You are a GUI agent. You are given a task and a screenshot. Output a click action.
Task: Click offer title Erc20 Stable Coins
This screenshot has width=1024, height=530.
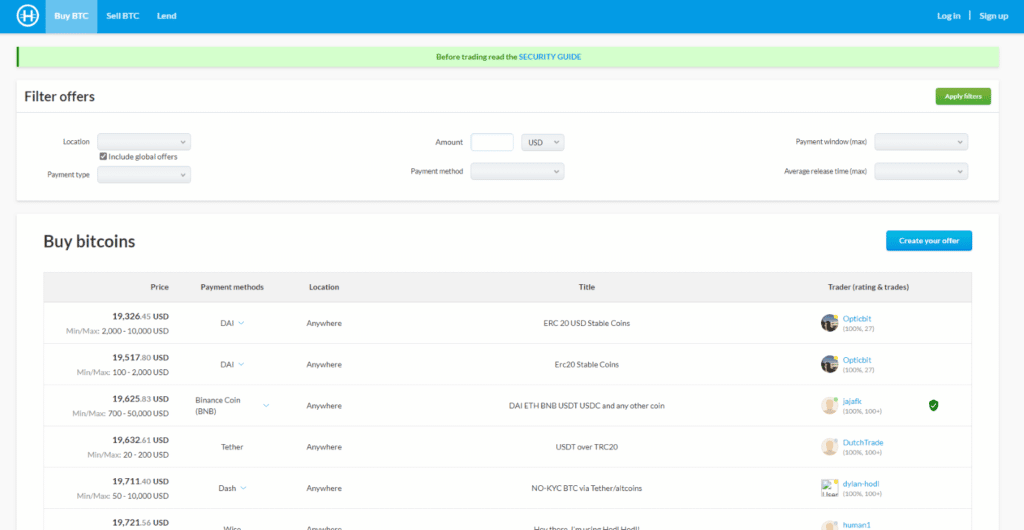coord(586,364)
